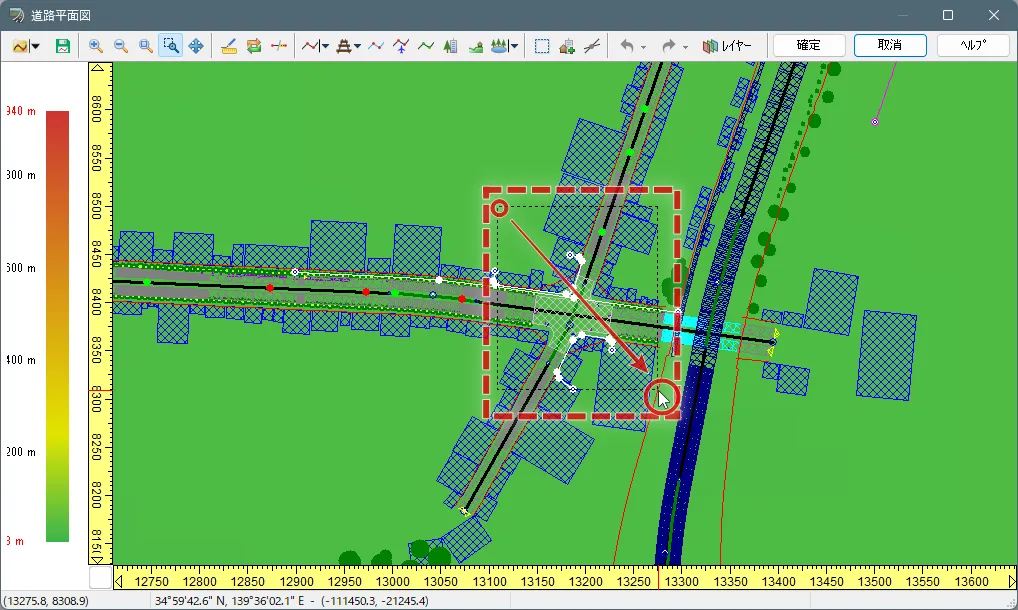Expand the dropdown arrow beside open file icon
1018x610 pixels.
36,46
